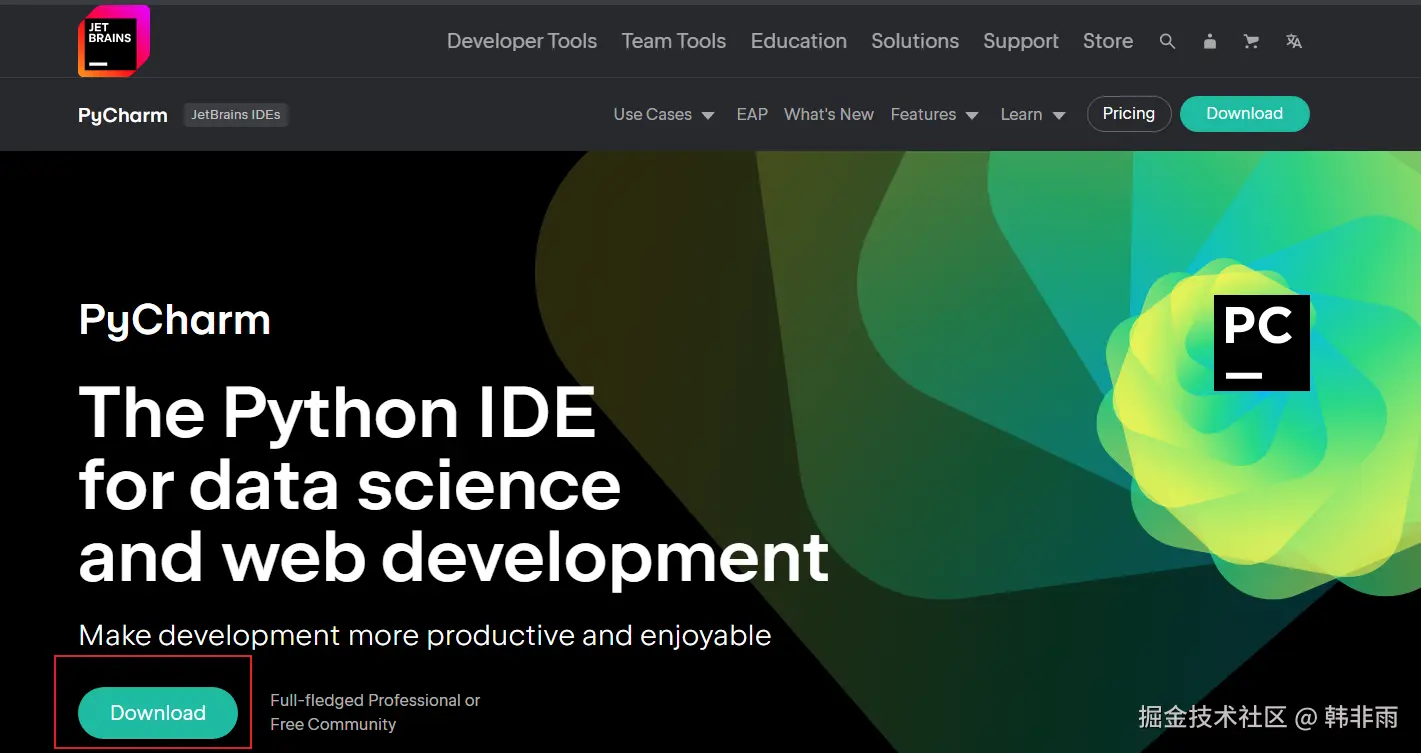
Task: Click 'Free Community' text
Action: 333,724
